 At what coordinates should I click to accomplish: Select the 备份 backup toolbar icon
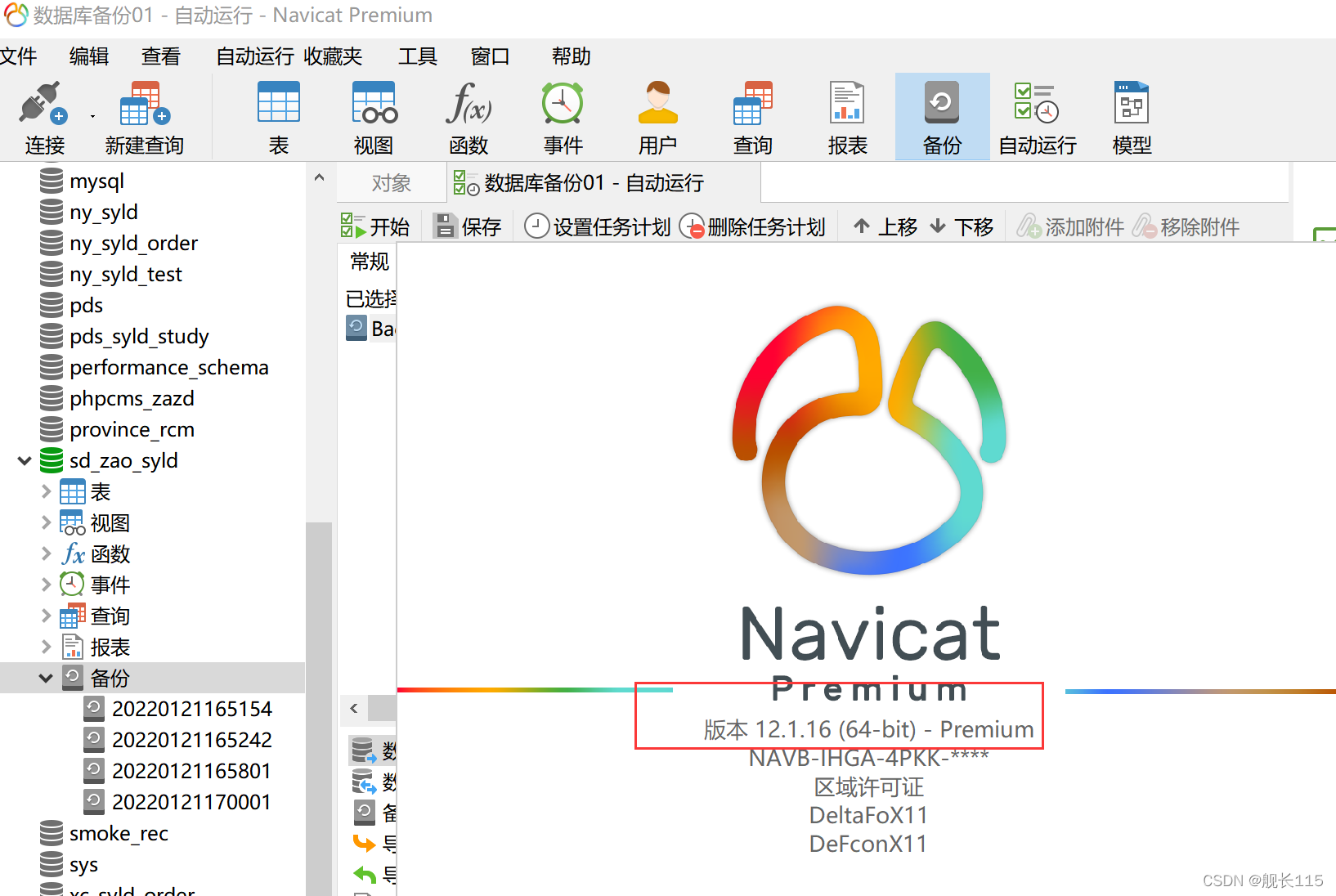(x=943, y=118)
